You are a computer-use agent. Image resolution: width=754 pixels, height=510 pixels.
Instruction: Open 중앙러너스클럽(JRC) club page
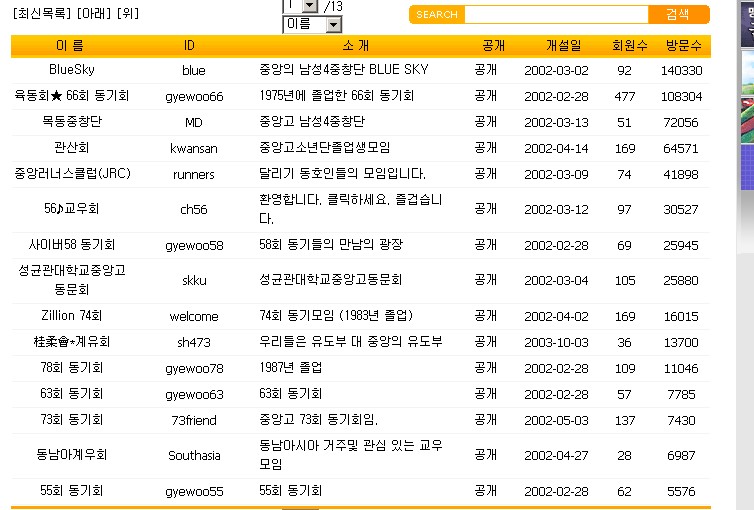[x=72, y=174]
